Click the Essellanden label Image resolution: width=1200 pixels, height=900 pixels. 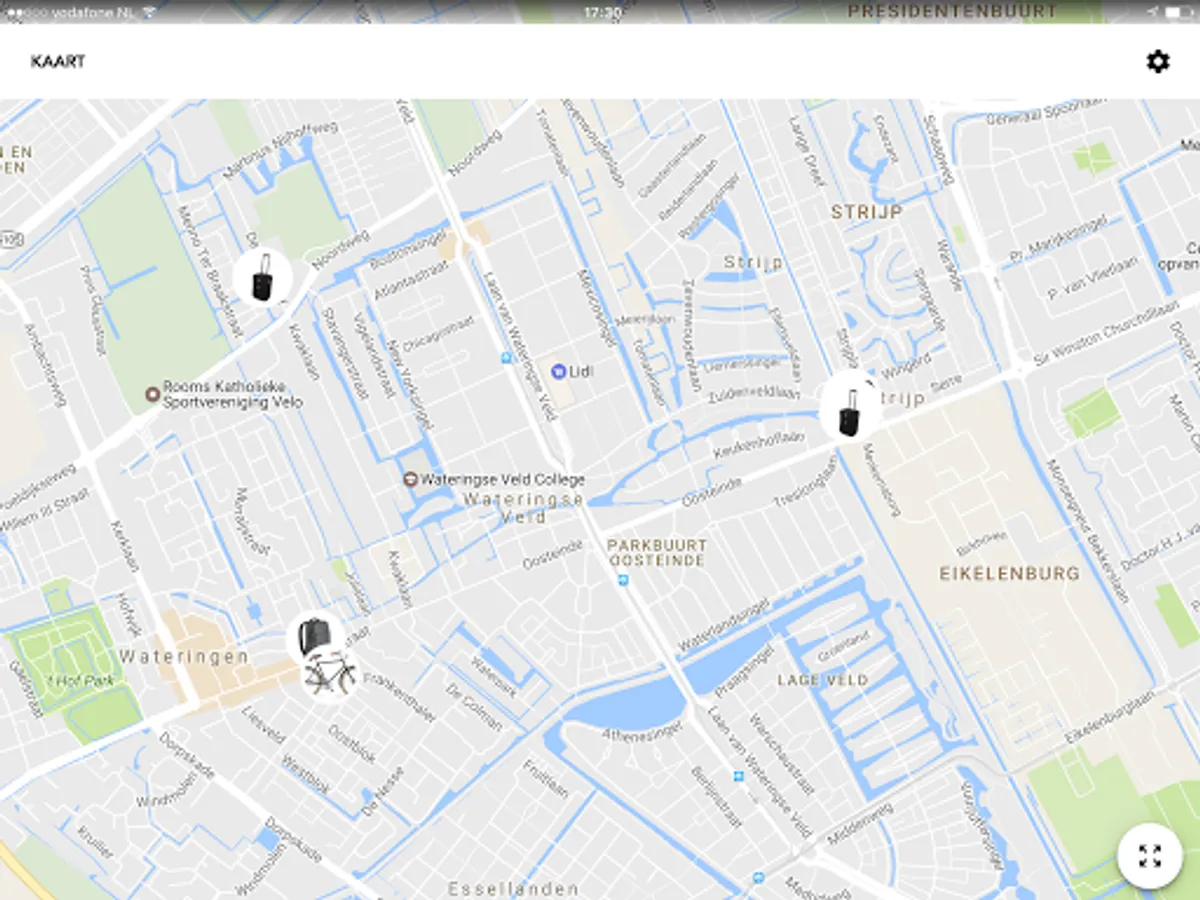point(513,888)
